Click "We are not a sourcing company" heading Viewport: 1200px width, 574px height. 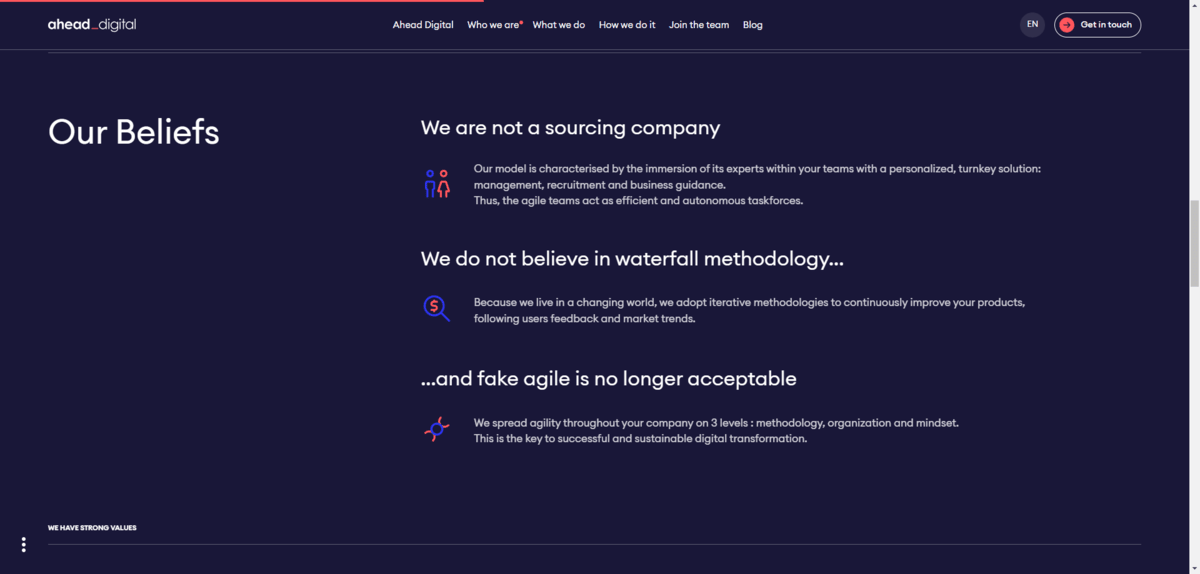pyautogui.click(x=570, y=128)
